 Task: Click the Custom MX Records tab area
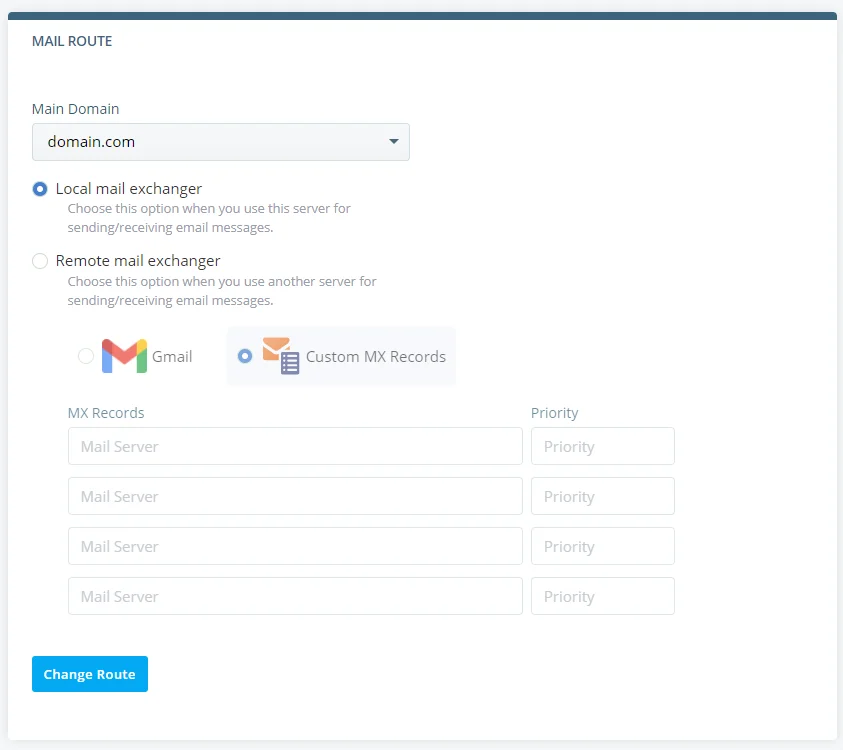[x=340, y=355]
